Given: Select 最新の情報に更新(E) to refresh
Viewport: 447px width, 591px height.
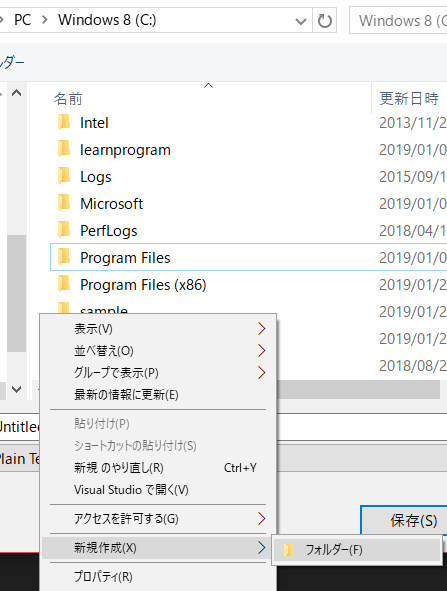Looking at the screenshot, I should [158, 395].
